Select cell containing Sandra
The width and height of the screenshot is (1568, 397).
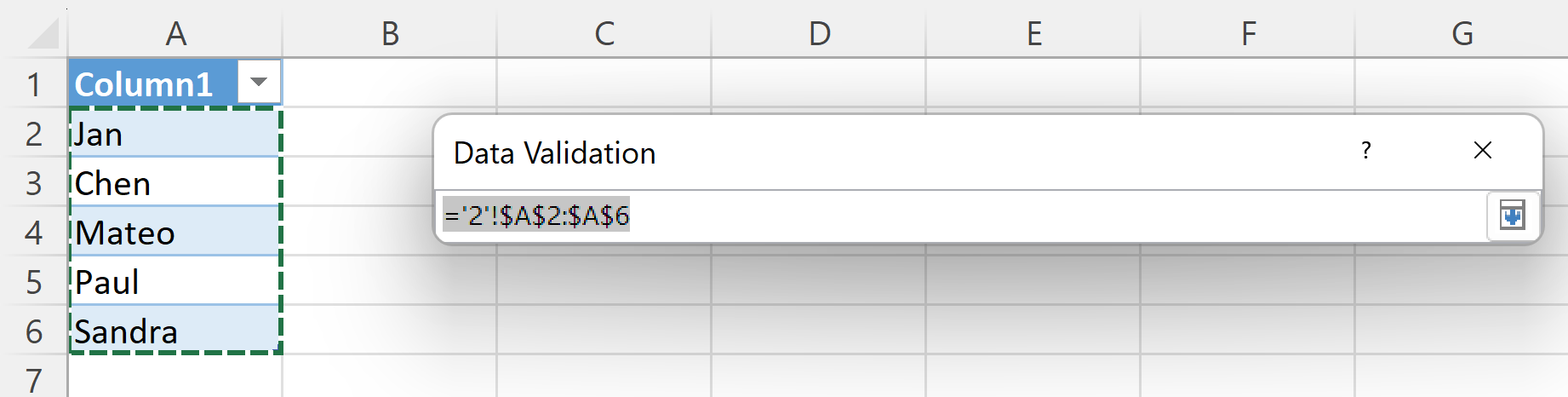(175, 331)
